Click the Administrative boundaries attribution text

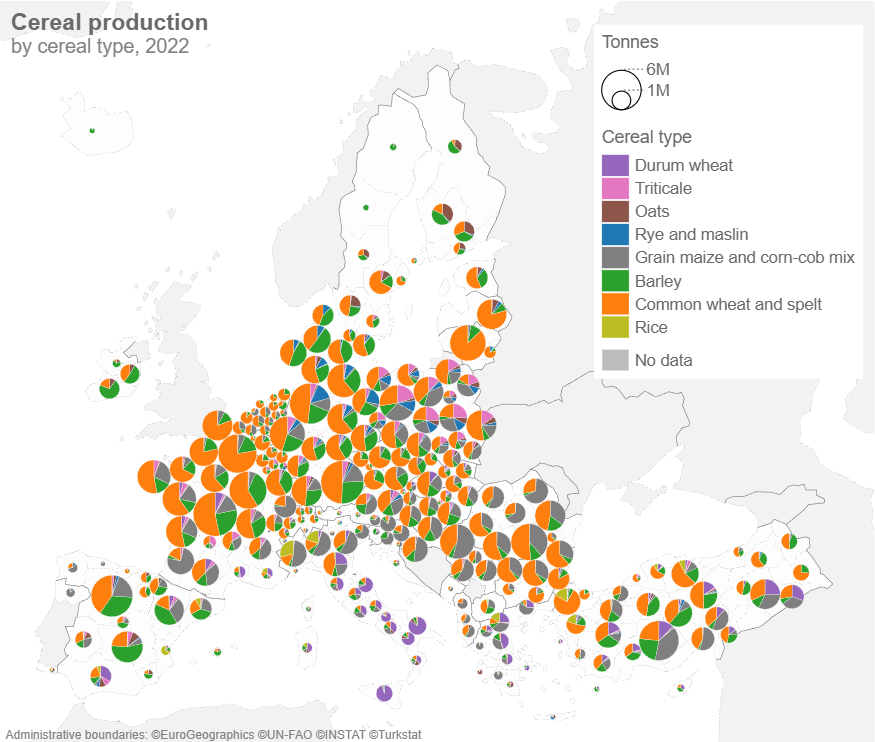coord(213,735)
